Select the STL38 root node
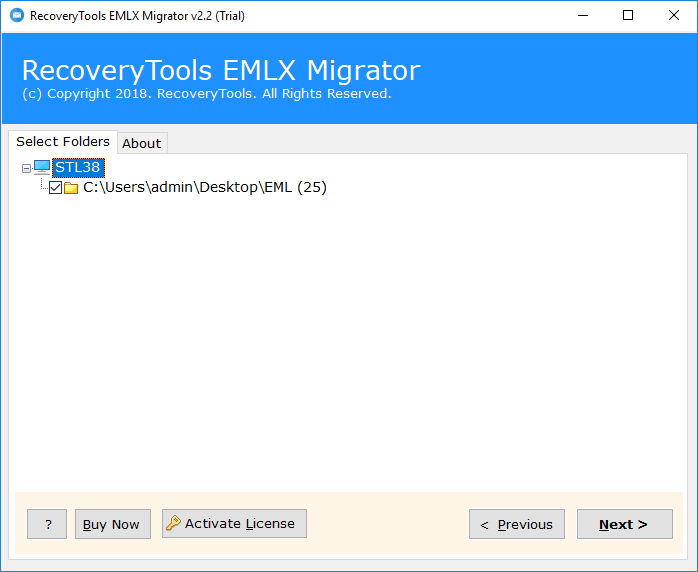 pos(78,167)
